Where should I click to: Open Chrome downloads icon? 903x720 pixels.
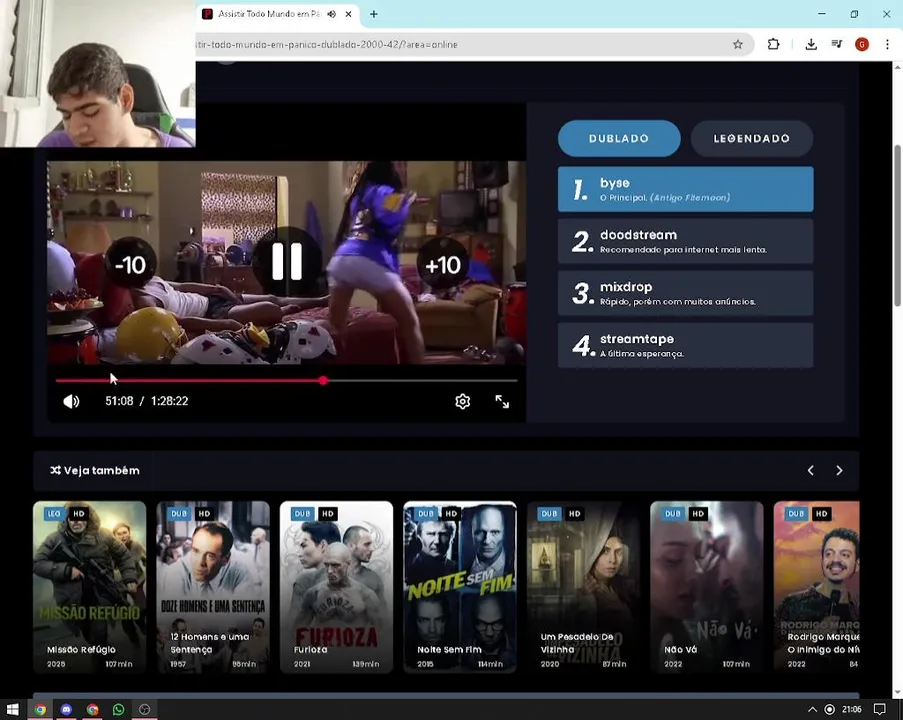[x=811, y=44]
